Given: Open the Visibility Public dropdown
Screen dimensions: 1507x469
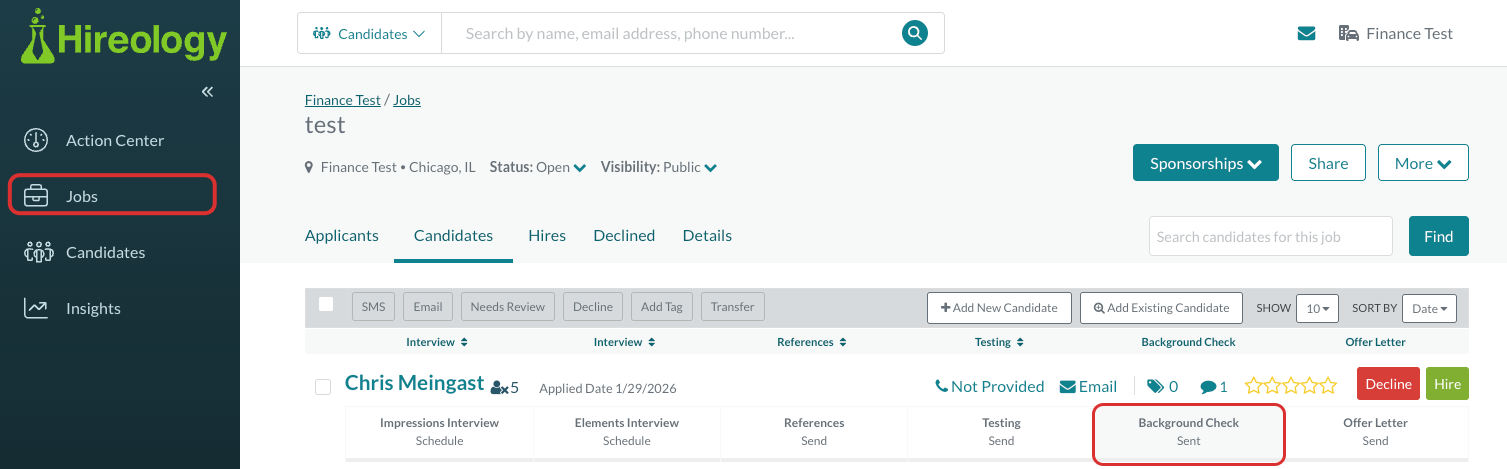Looking at the screenshot, I should [x=659, y=167].
